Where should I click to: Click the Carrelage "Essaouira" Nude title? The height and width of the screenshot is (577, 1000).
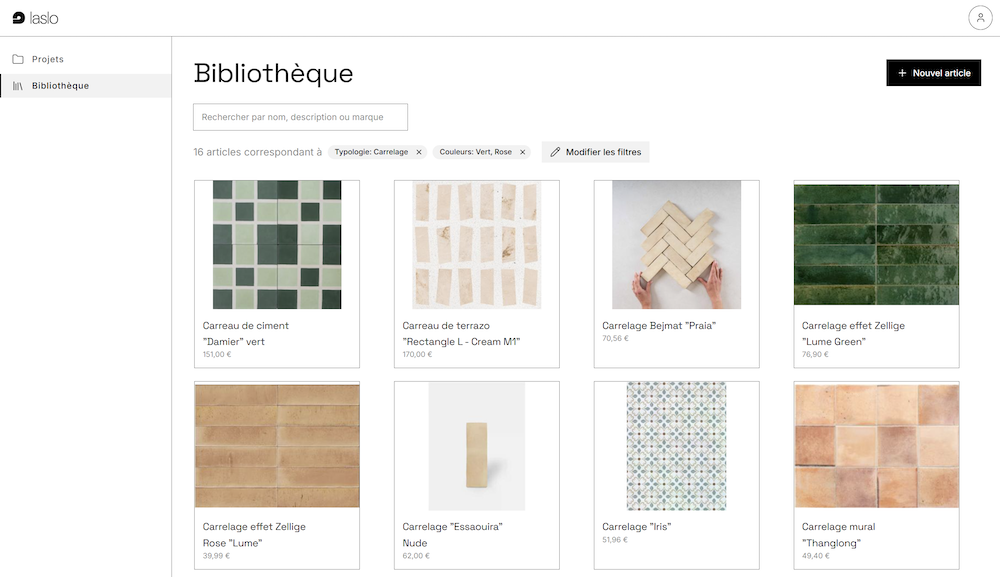[452, 527]
